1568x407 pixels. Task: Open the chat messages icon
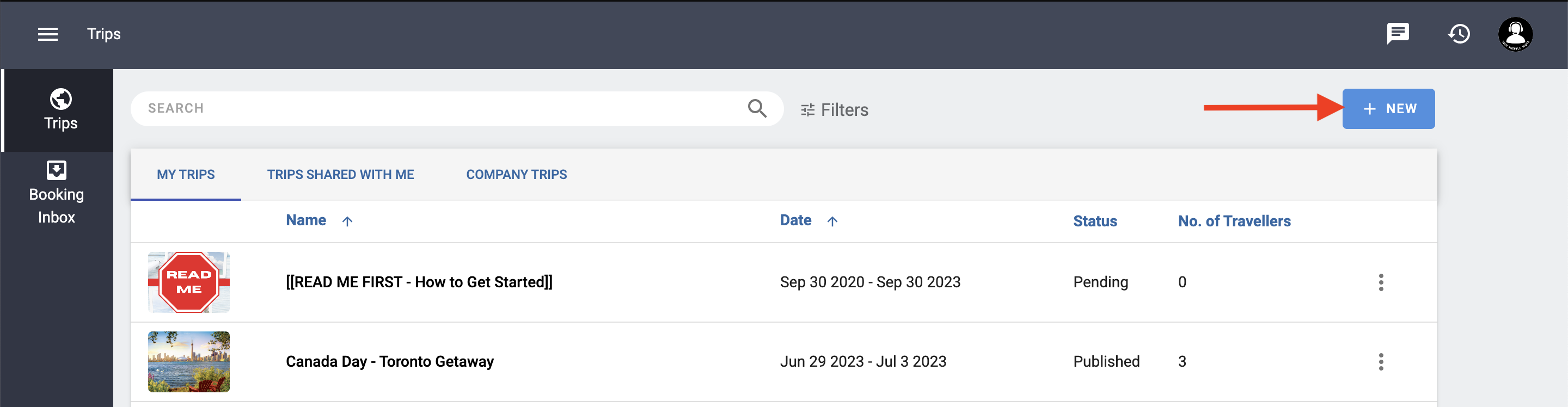pyautogui.click(x=1398, y=33)
